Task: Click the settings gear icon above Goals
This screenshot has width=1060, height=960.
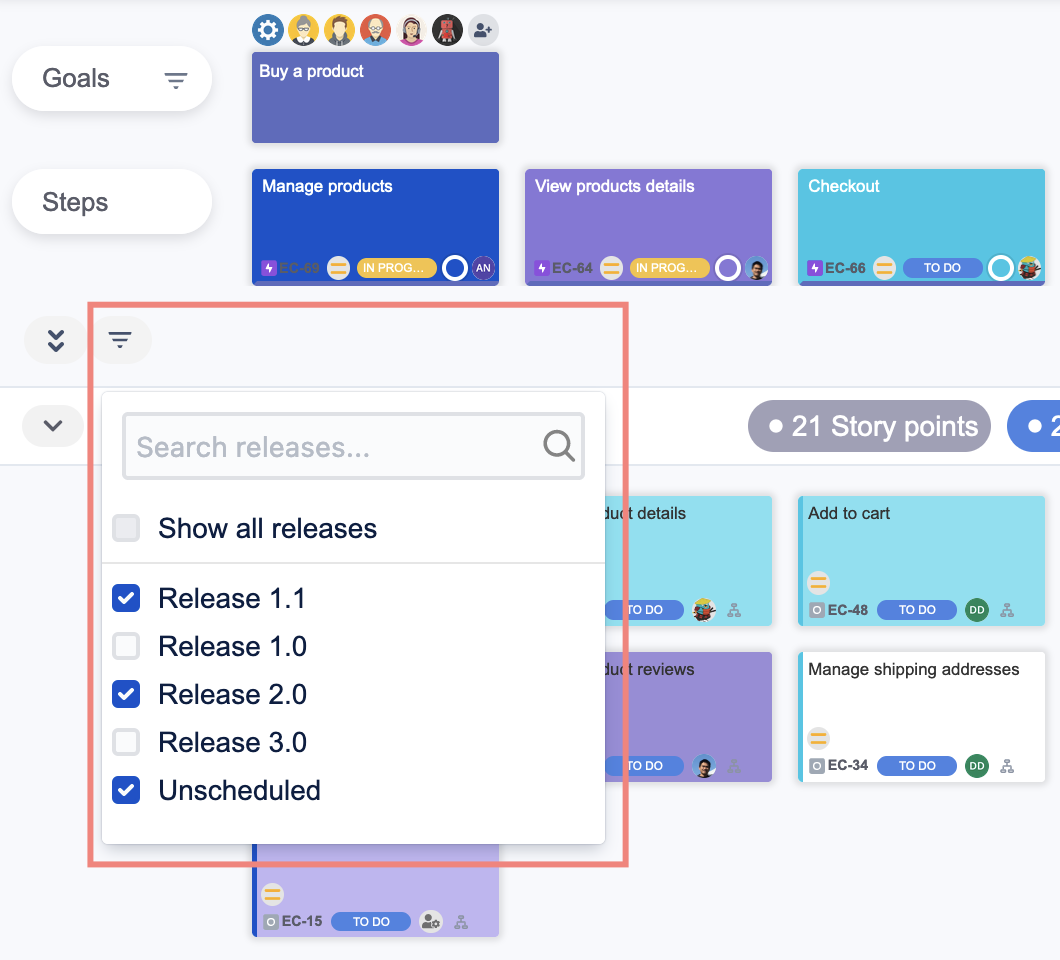Action: point(267,30)
